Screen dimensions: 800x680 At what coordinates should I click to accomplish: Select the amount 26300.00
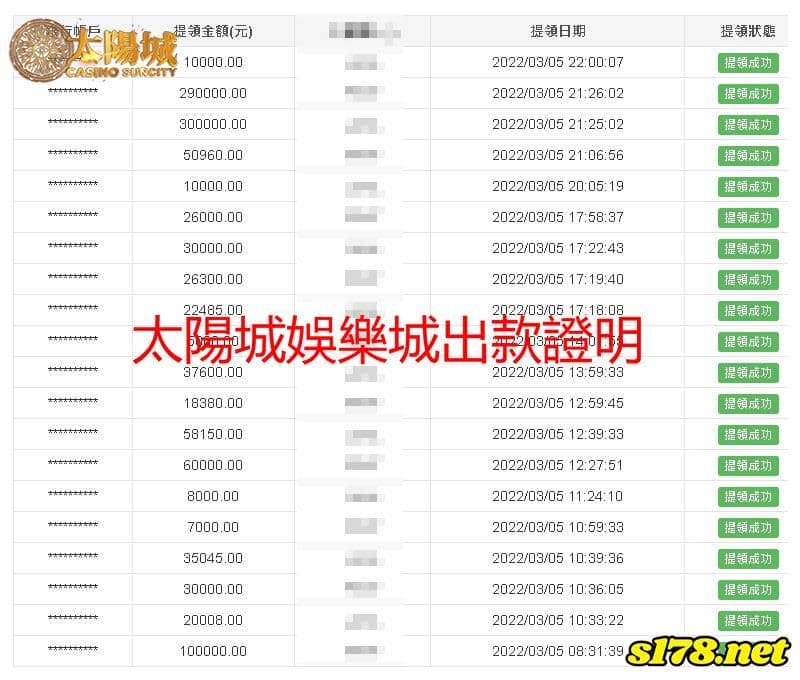pos(213,279)
